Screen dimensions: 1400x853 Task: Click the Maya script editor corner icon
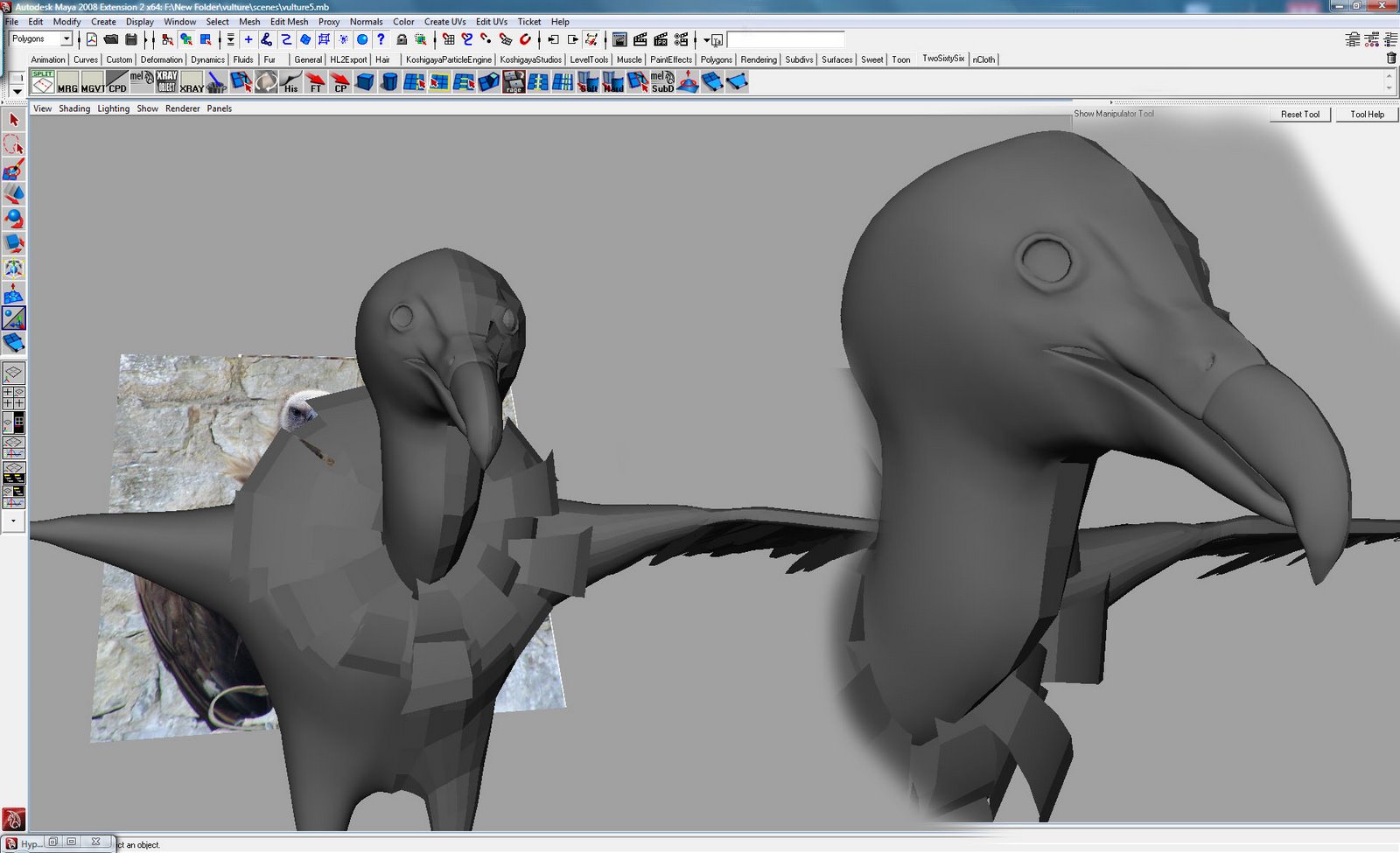click(13, 820)
